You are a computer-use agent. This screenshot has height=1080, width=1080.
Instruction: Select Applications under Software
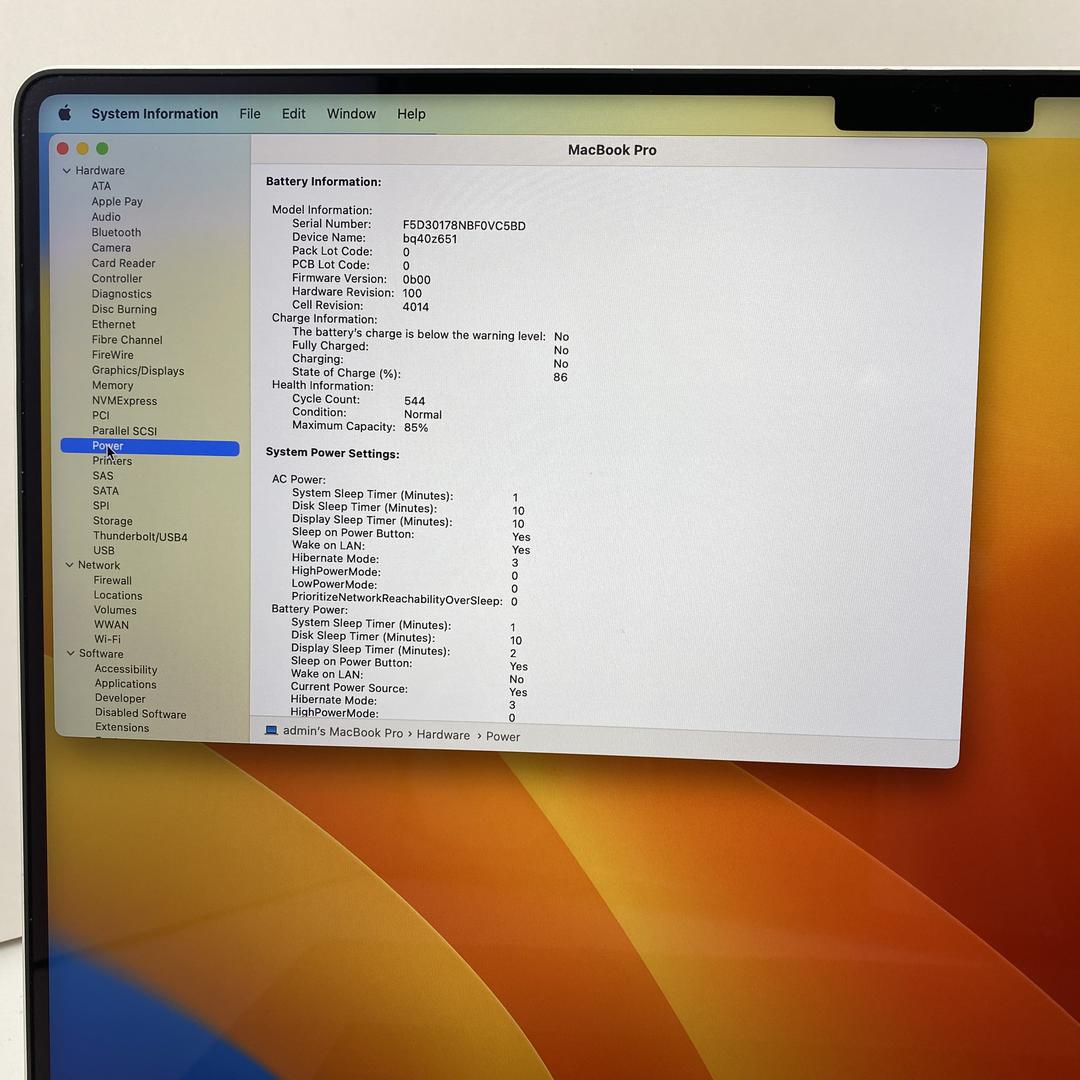pyautogui.click(x=125, y=684)
